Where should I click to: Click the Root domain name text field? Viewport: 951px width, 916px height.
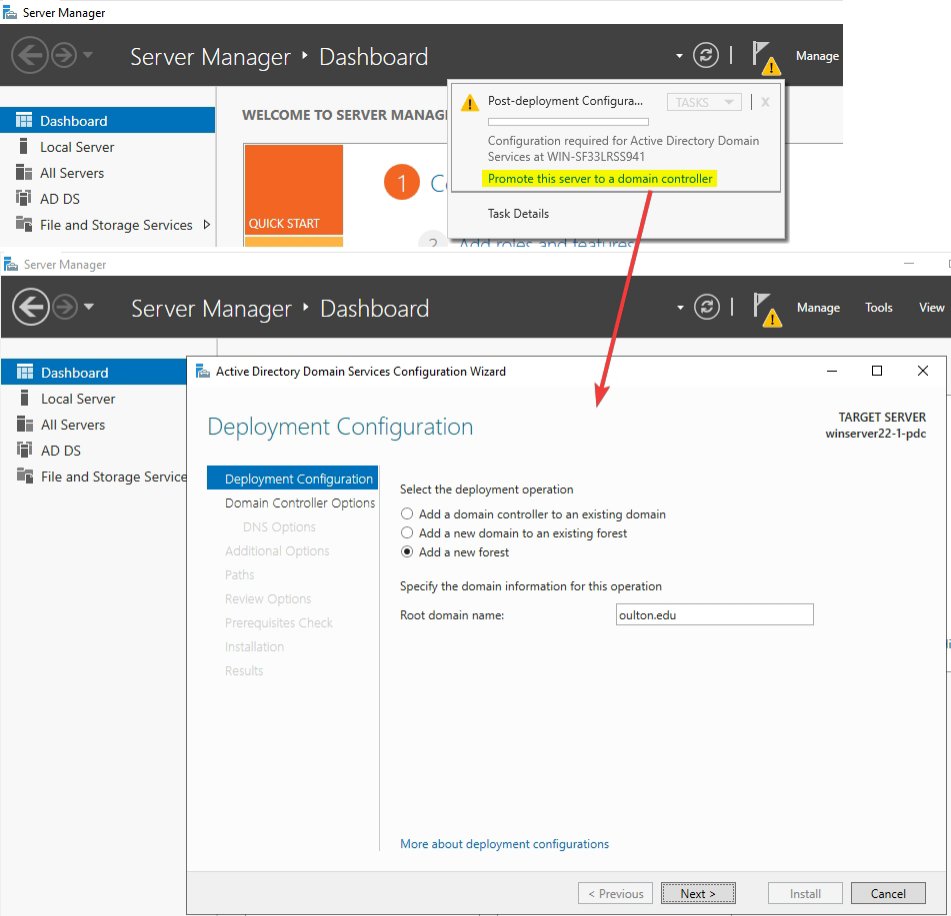pos(714,615)
